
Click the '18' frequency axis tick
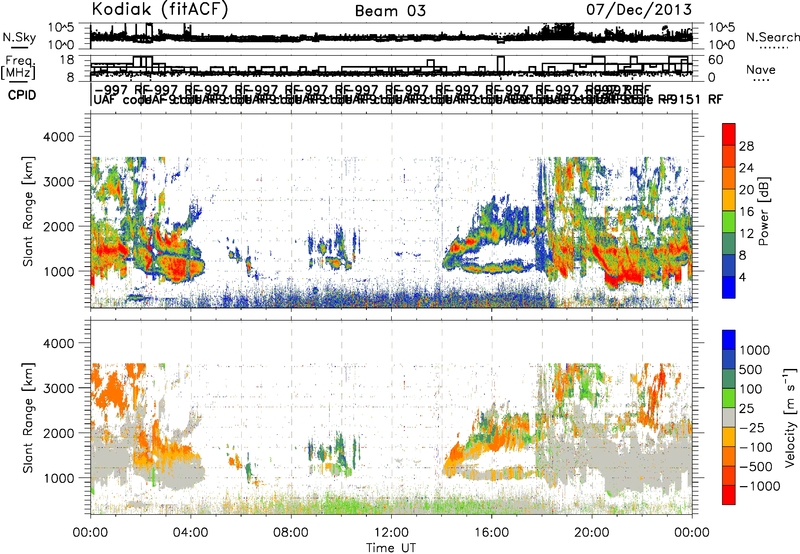[x=67, y=60]
